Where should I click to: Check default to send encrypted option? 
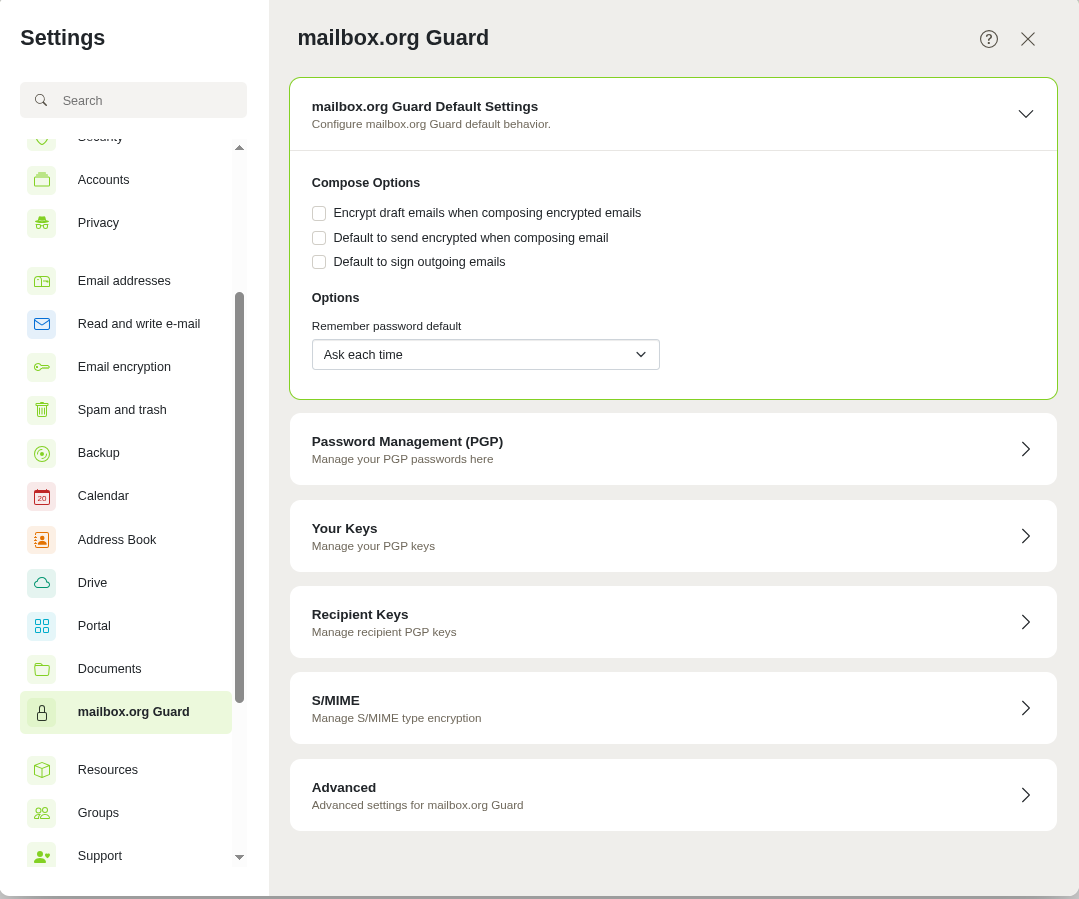(x=319, y=238)
